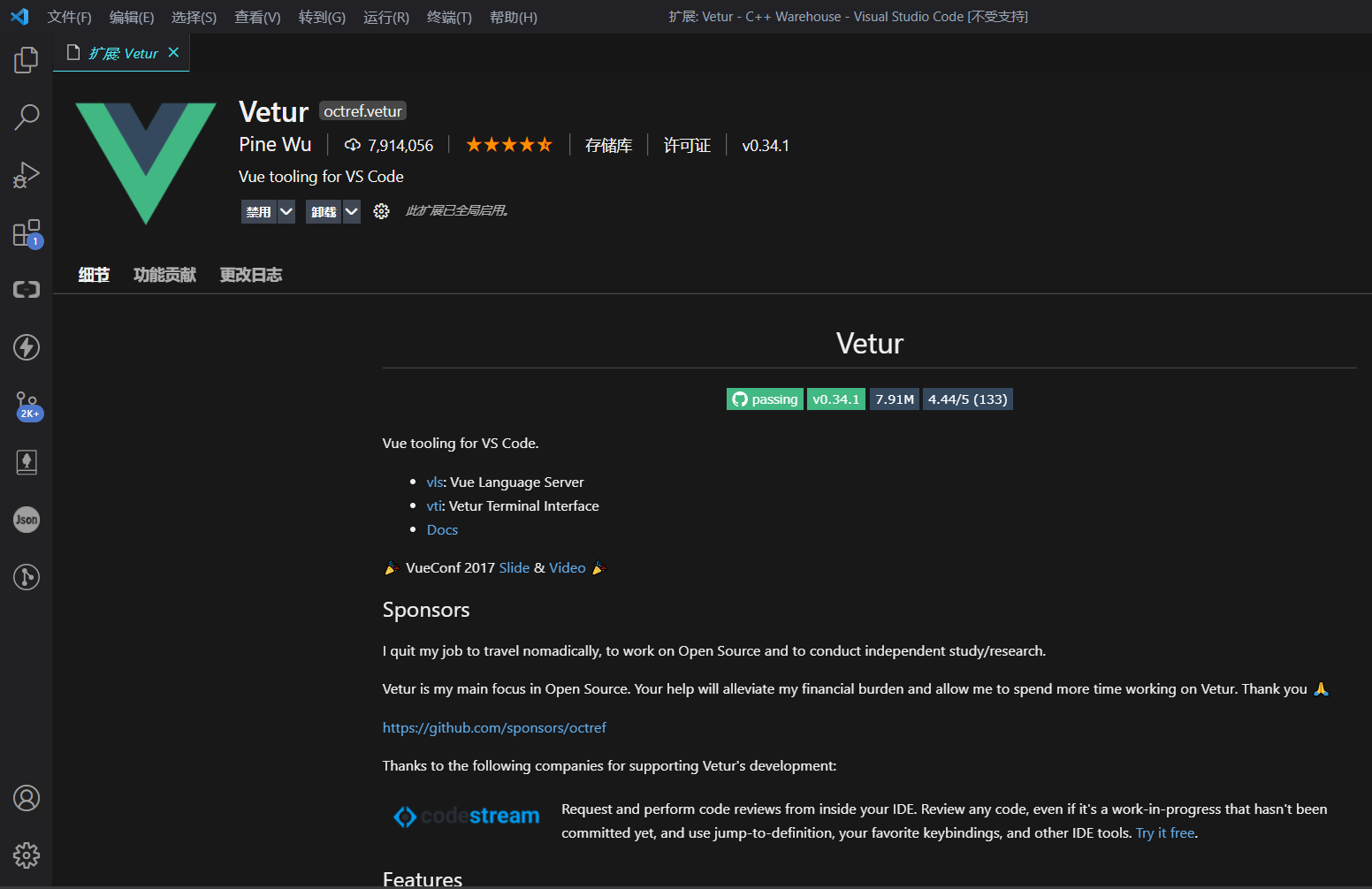This screenshot has height=889, width=1372.
Task: Open the 选择(S) menu
Action: [x=194, y=17]
